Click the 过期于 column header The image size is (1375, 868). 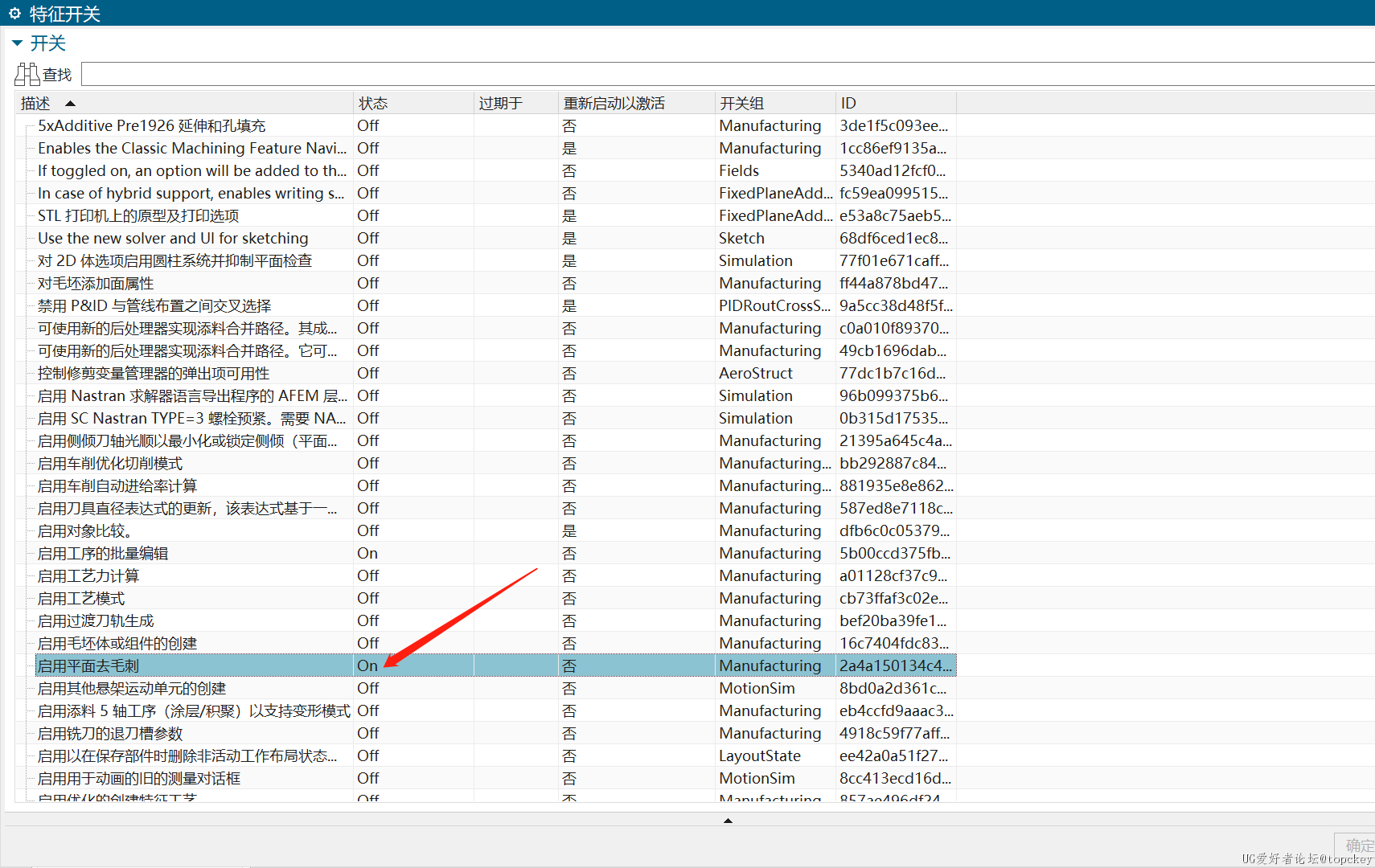pos(516,103)
